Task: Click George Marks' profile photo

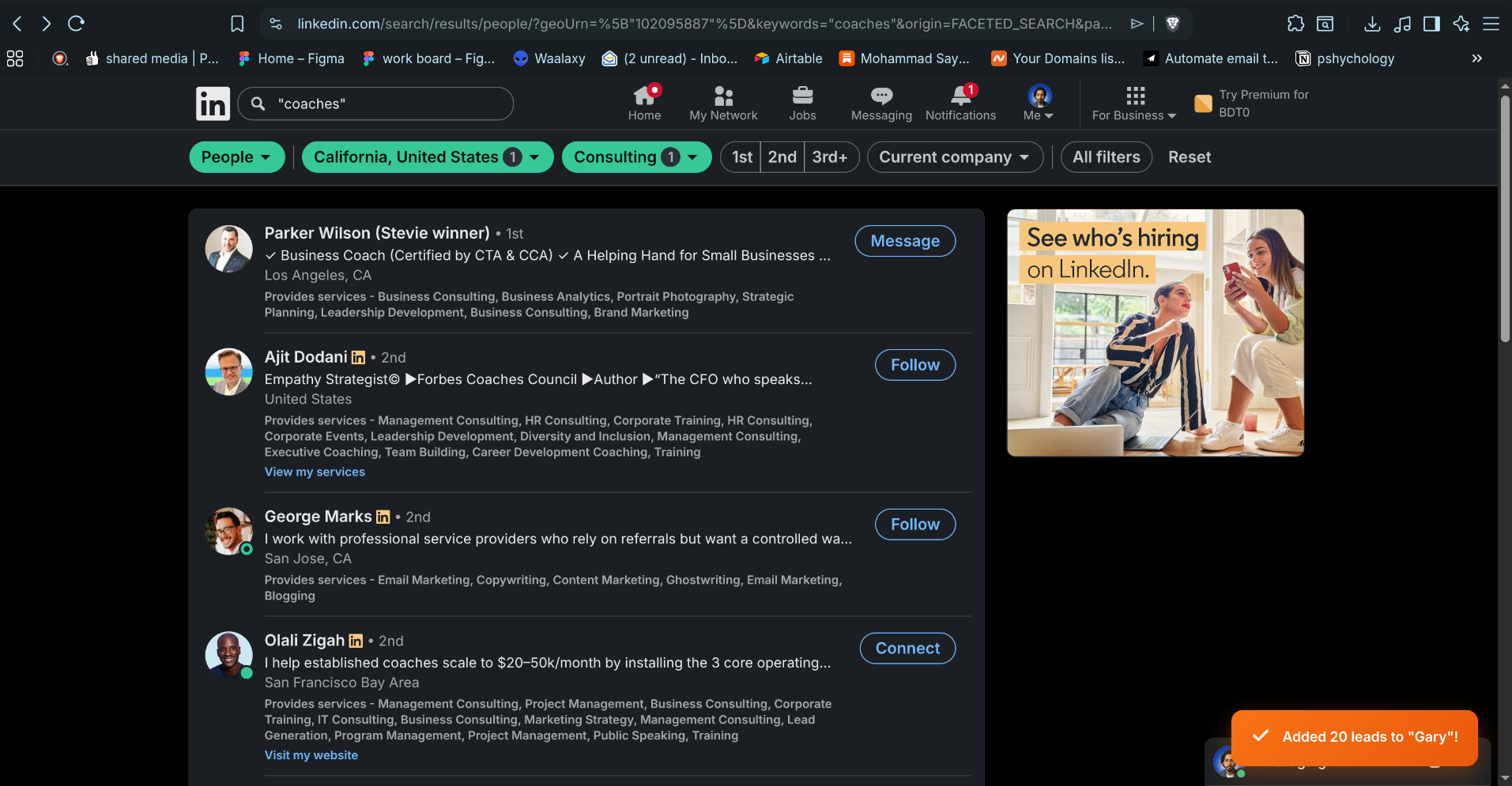Action: [x=228, y=531]
